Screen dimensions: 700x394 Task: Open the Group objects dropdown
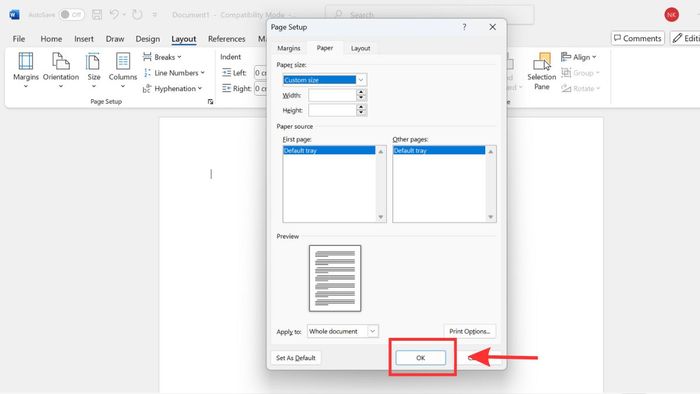[580, 73]
